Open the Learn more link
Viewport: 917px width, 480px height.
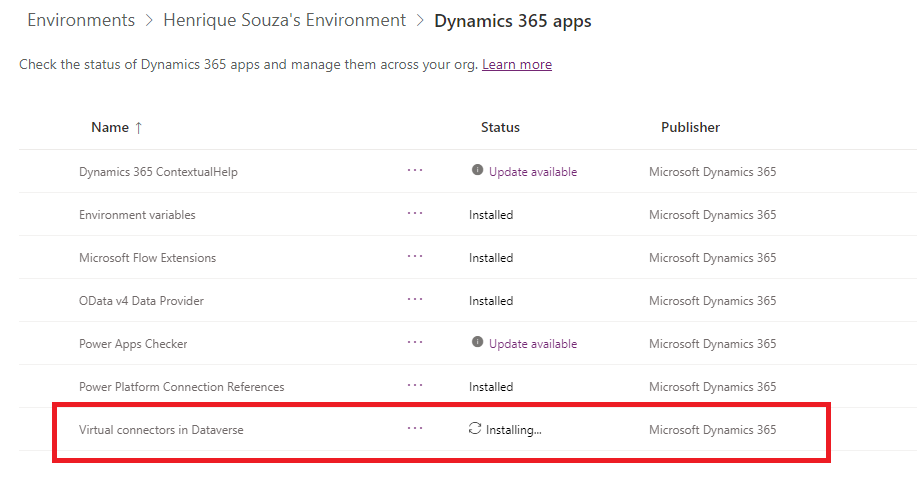(517, 64)
